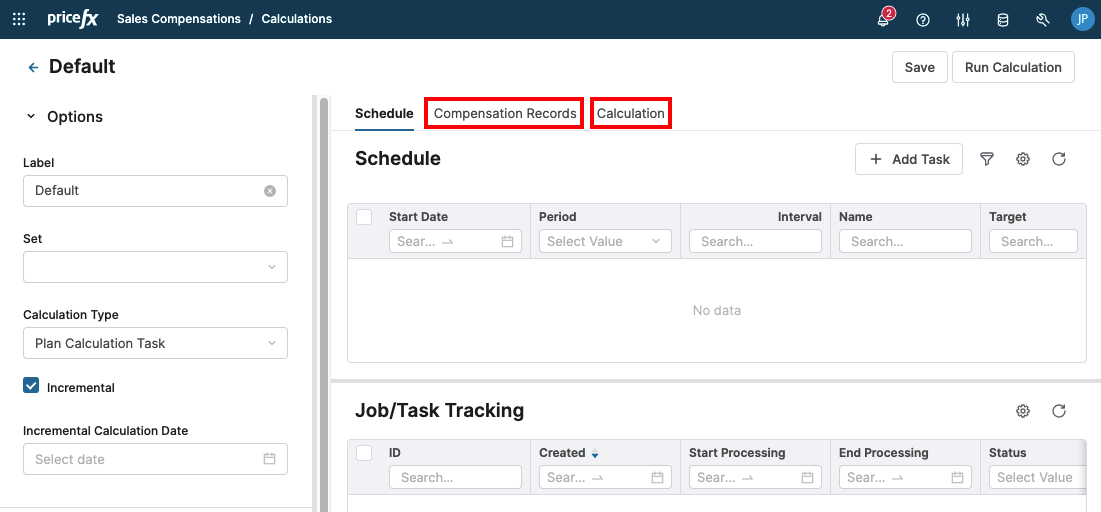This screenshot has height=512, width=1101.
Task: Refresh the Job/Task Tracking table
Action: tap(1059, 411)
